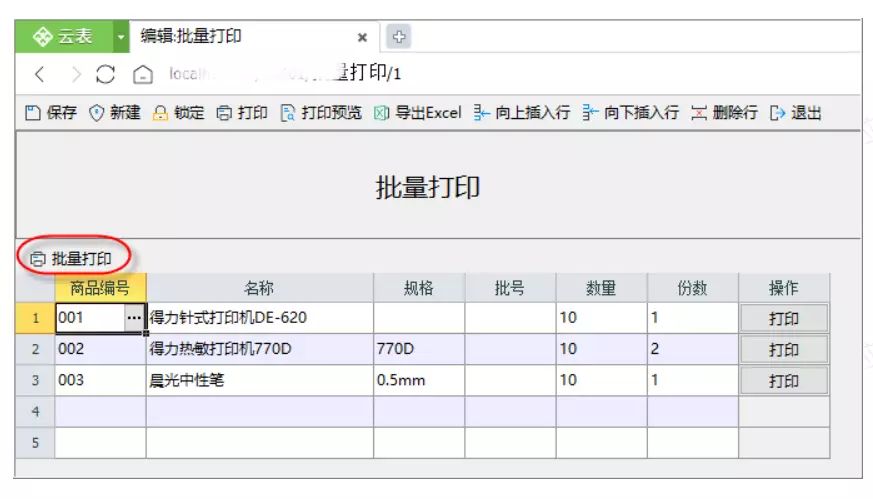The image size is (873, 499).
Task: Select cell 晨光中性笔
Action: 259,380
